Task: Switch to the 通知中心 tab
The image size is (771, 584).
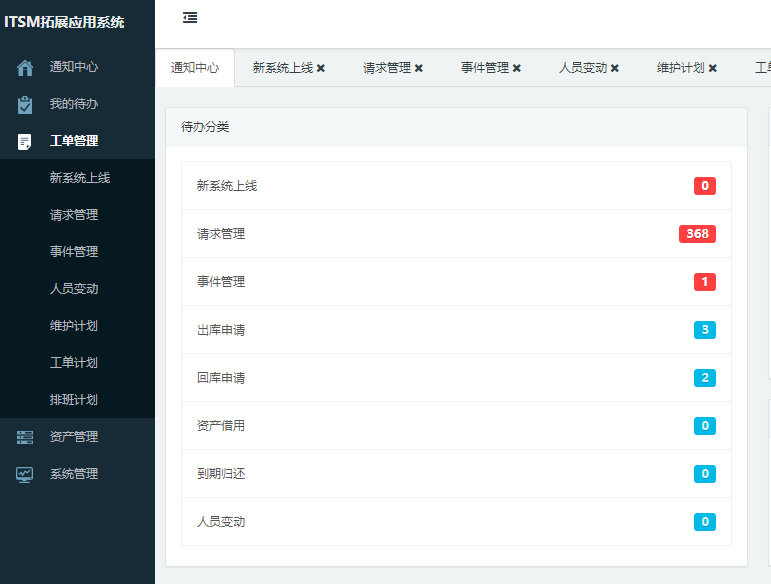Action: [195, 68]
